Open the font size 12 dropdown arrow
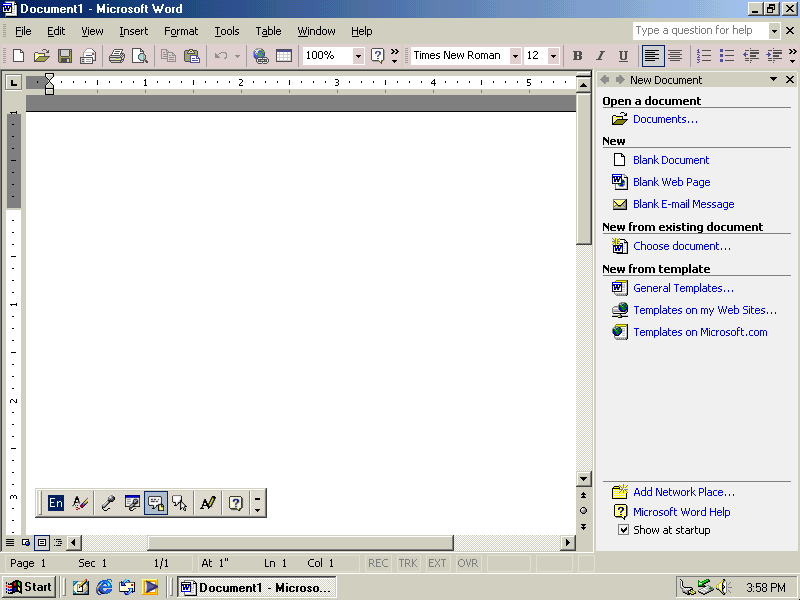Image resolution: width=800 pixels, height=600 pixels. point(553,56)
